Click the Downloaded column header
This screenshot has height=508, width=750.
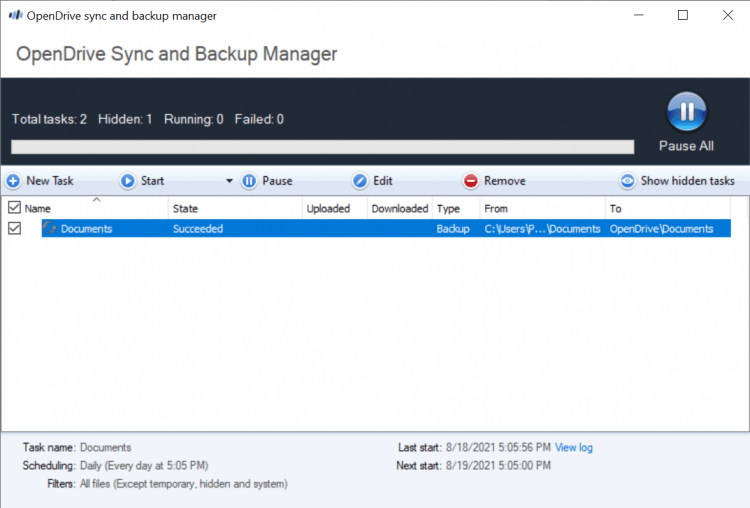tap(399, 209)
